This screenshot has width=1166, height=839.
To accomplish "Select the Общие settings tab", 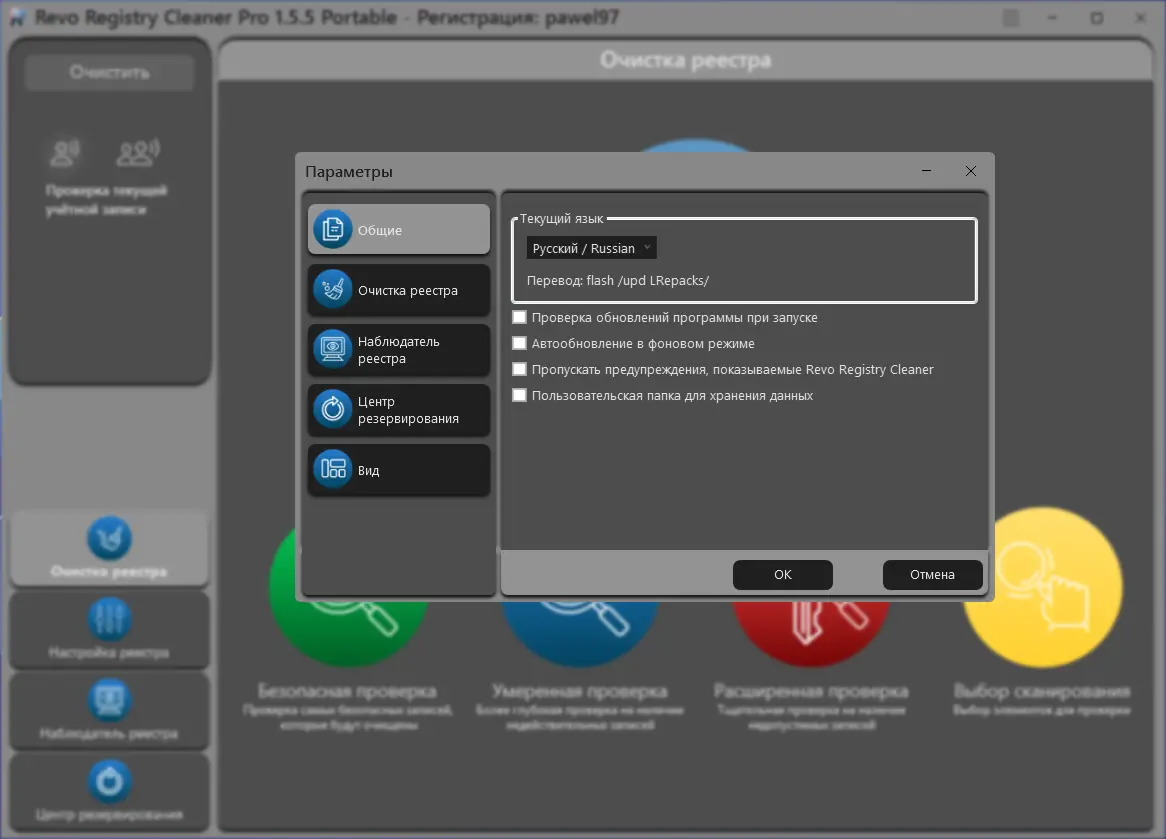I will 399,229.
